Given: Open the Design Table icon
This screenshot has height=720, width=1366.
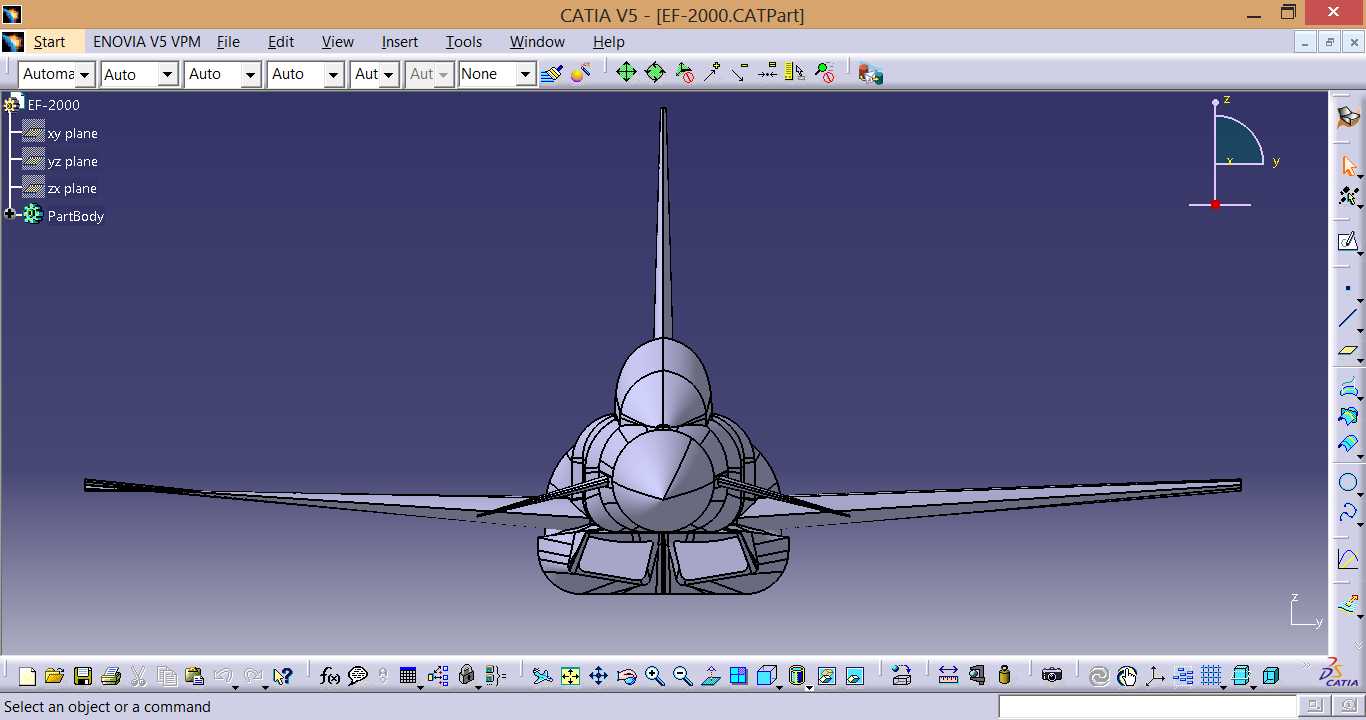Looking at the screenshot, I should [408, 677].
